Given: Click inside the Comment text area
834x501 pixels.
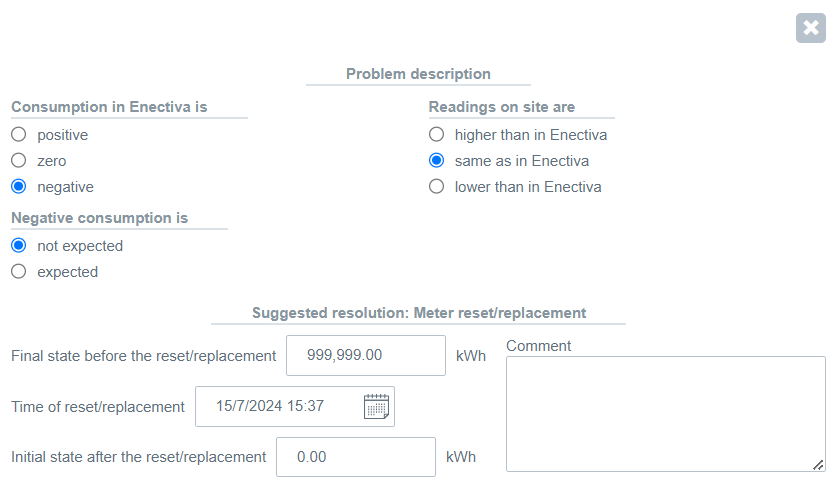Looking at the screenshot, I should pos(665,412).
